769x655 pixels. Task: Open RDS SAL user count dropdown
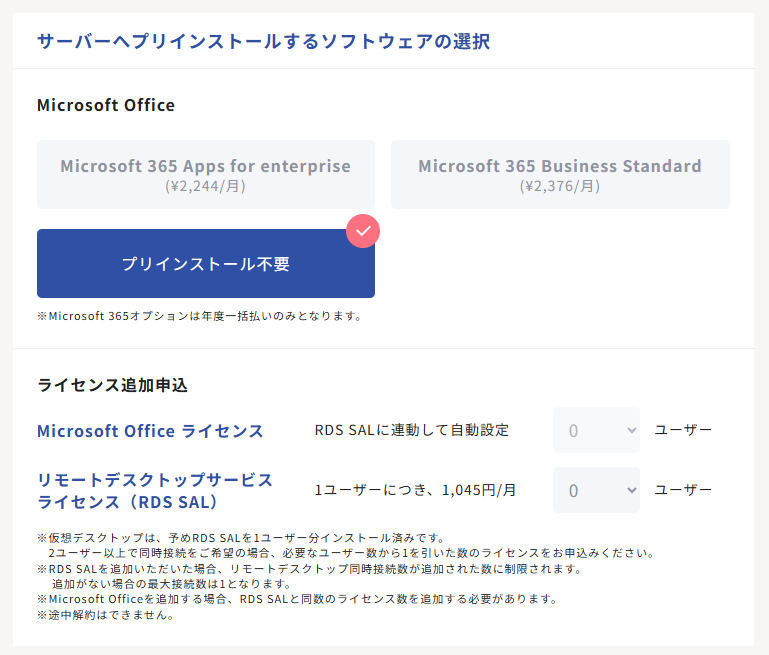tap(596, 490)
